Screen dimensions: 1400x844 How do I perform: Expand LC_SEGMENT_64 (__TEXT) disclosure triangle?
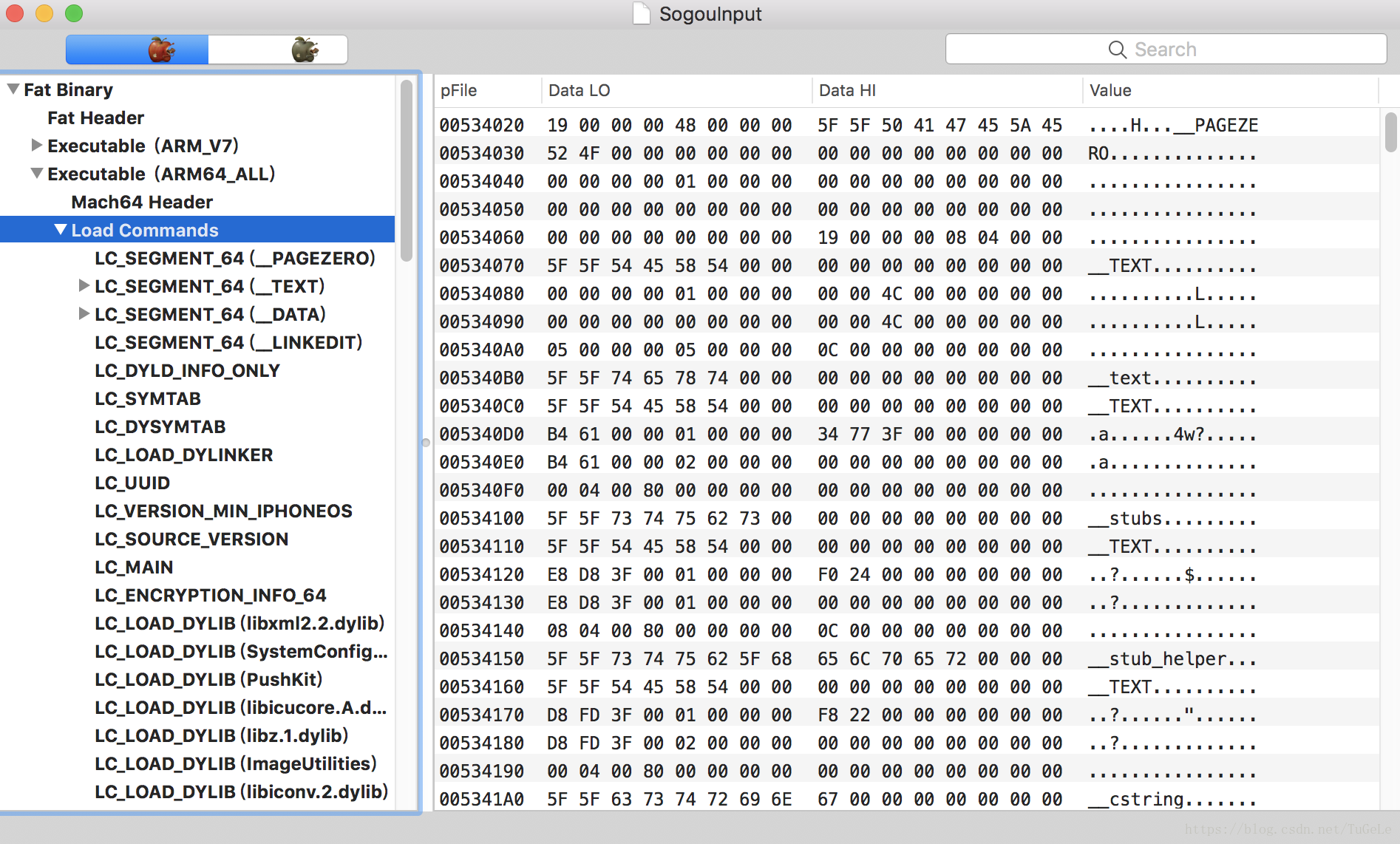point(84,285)
